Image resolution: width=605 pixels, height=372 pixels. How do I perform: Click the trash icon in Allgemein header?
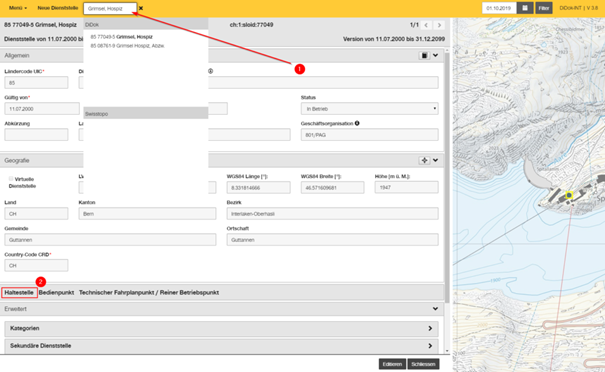pos(424,55)
